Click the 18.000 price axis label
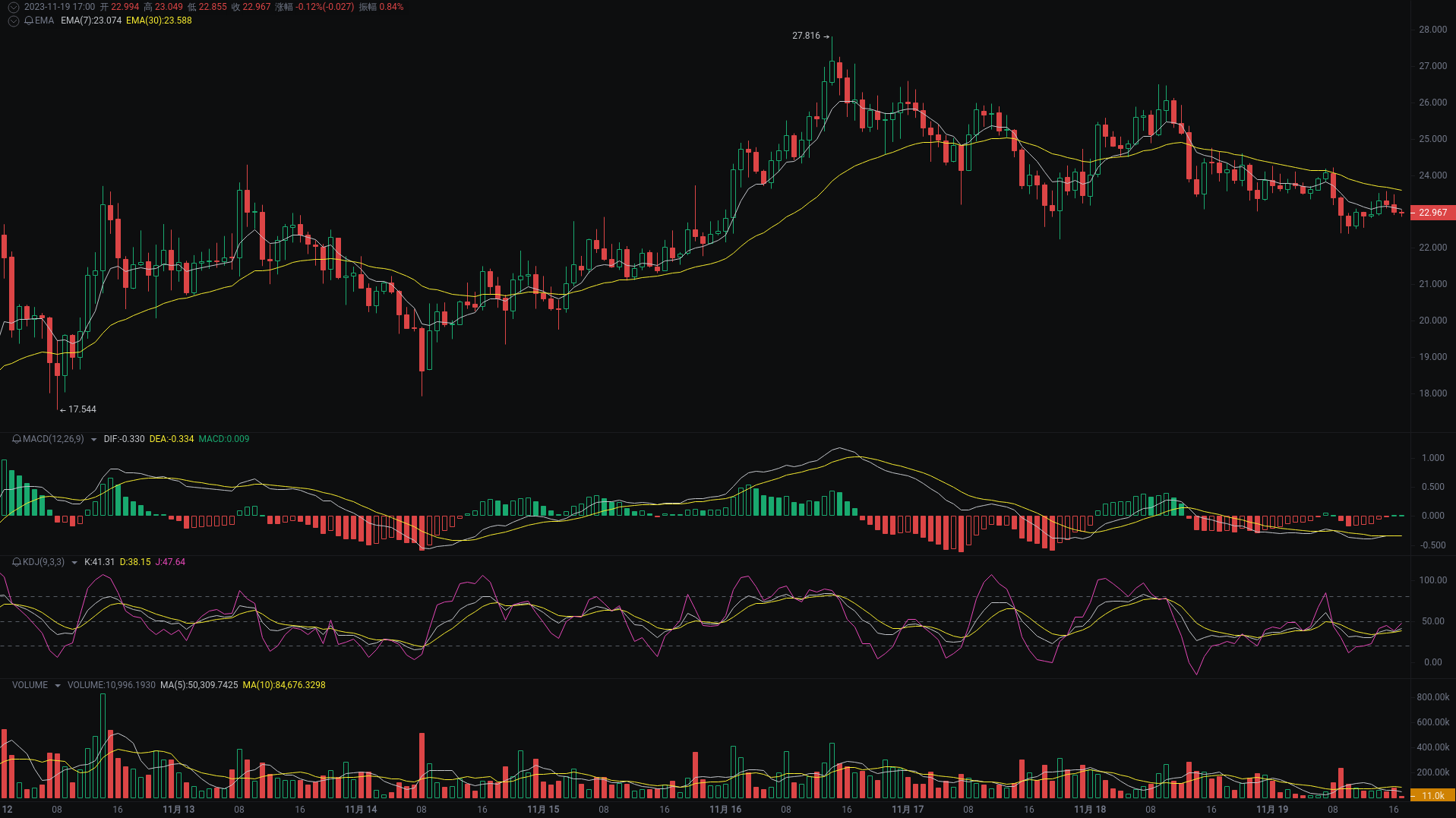The height and width of the screenshot is (818, 1456). (x=1432, y=393)
